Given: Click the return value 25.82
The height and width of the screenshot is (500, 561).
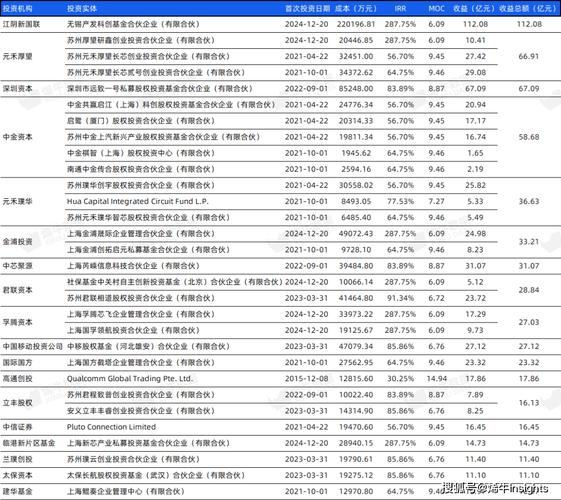Looking at the screenshot, I should tap(475, 185).
